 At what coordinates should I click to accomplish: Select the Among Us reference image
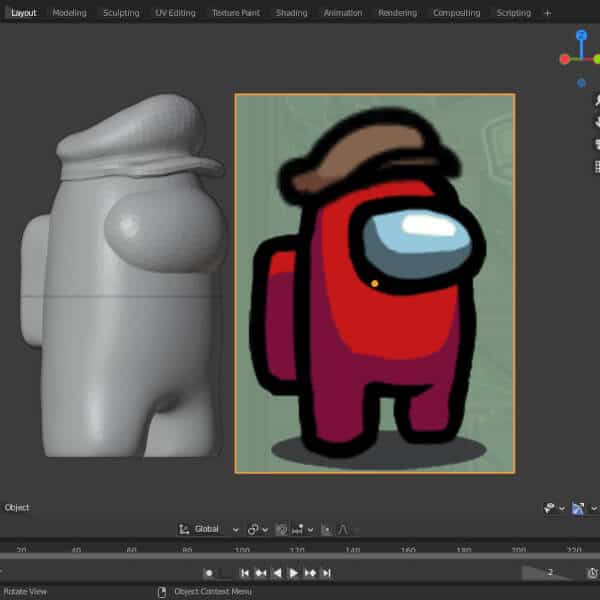375,284
